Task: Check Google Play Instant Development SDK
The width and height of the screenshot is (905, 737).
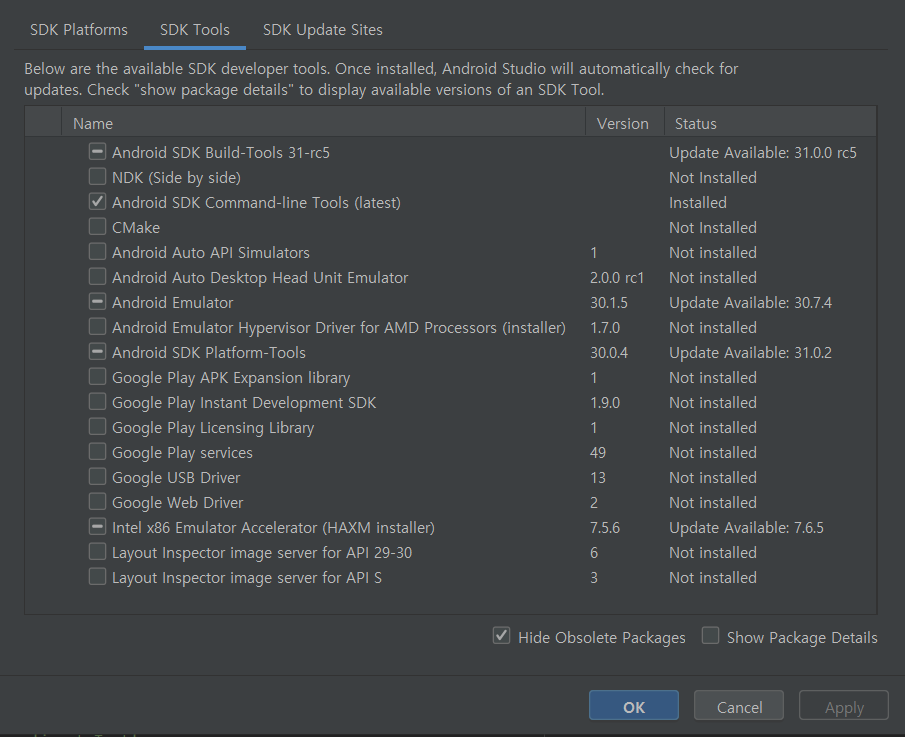Action: [98, 402]
